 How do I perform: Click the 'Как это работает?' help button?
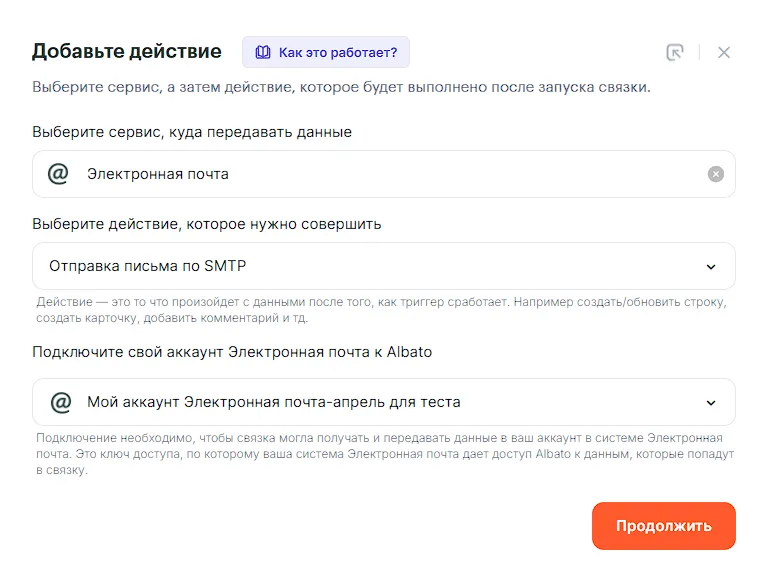[x=326, y=52]
